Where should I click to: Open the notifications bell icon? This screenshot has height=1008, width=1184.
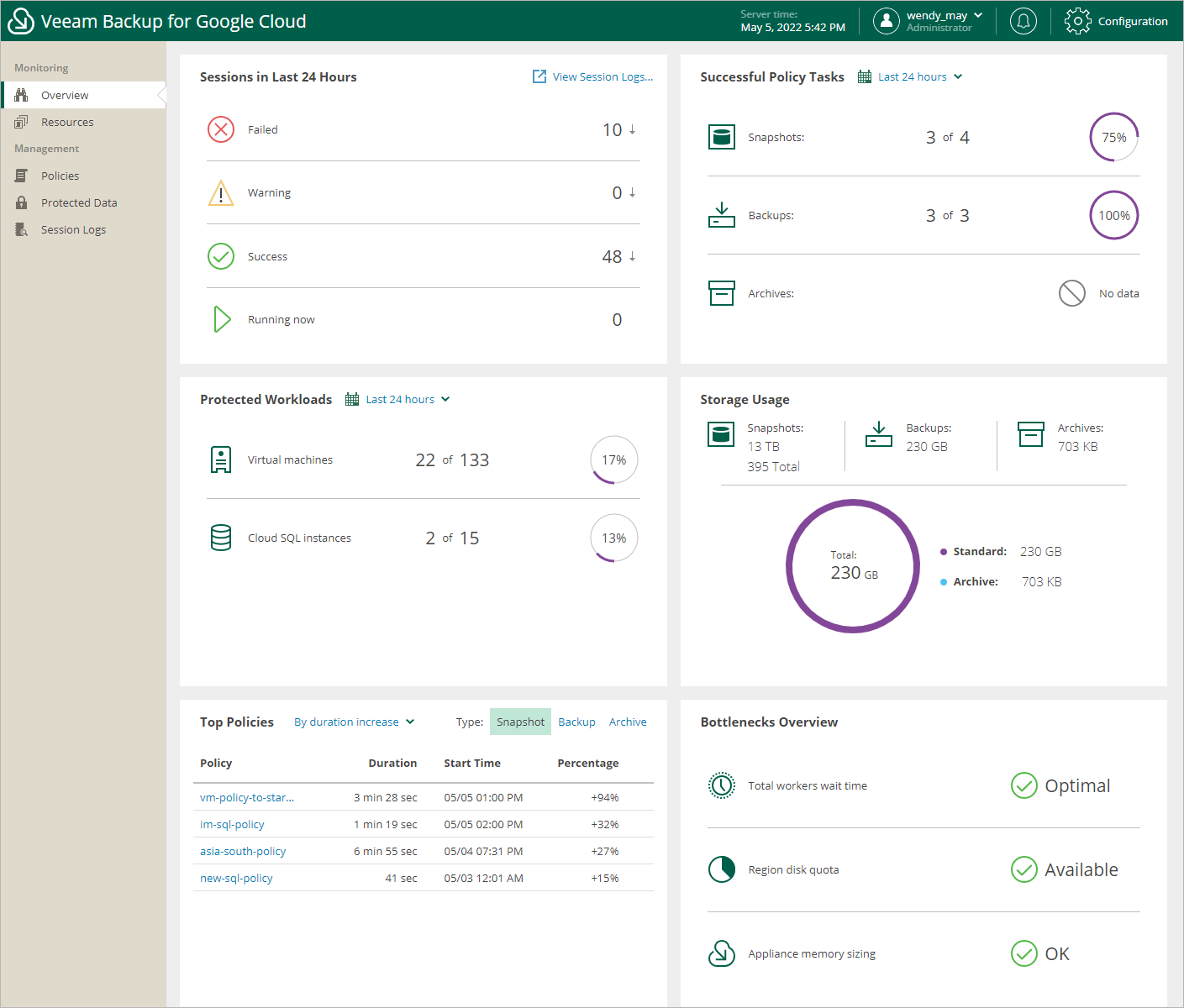1024,21
